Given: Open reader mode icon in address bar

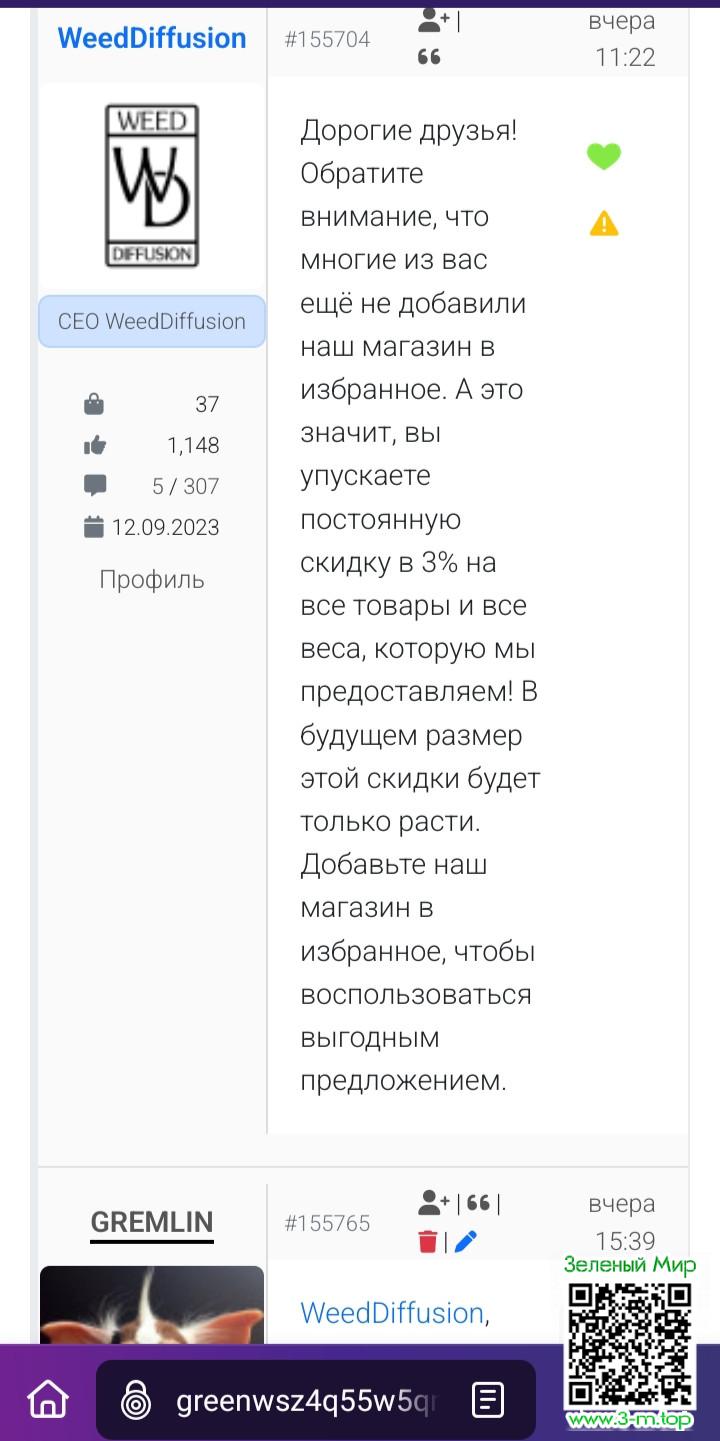Looking at the screenshot, I should (x=488, y=1400).
